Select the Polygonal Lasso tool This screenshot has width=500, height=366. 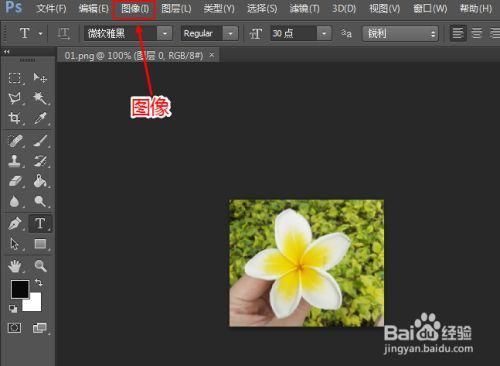click(x=15, y=98)
